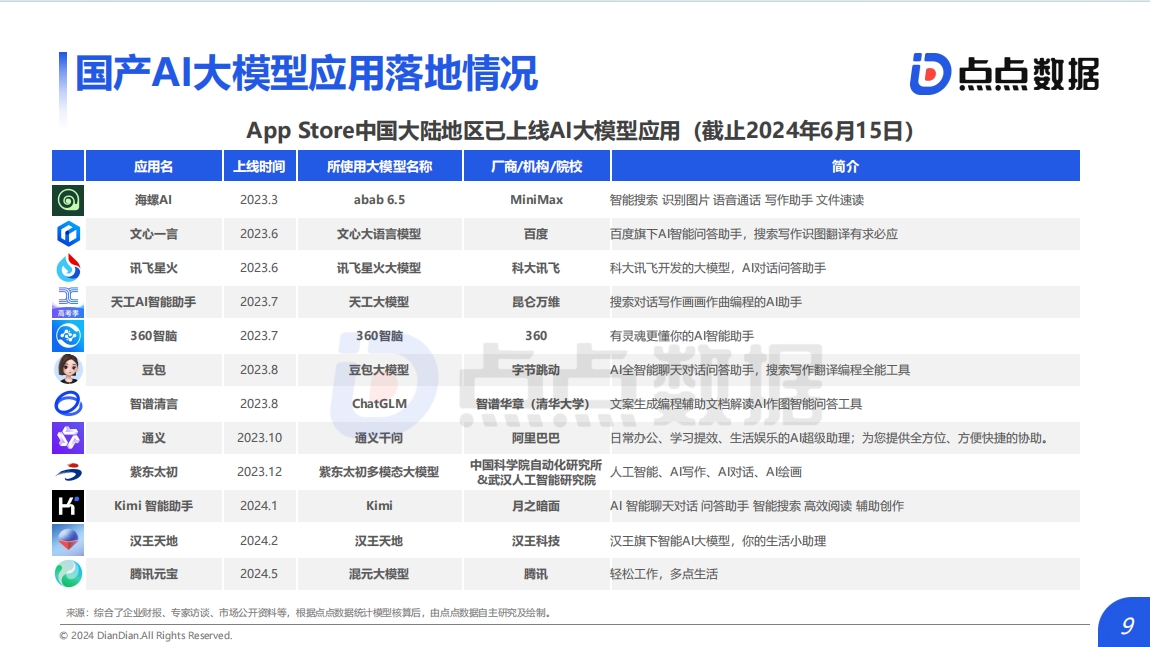
Task: Click the 月之暗面 vendor cell
Action: [x=537, y=505]
